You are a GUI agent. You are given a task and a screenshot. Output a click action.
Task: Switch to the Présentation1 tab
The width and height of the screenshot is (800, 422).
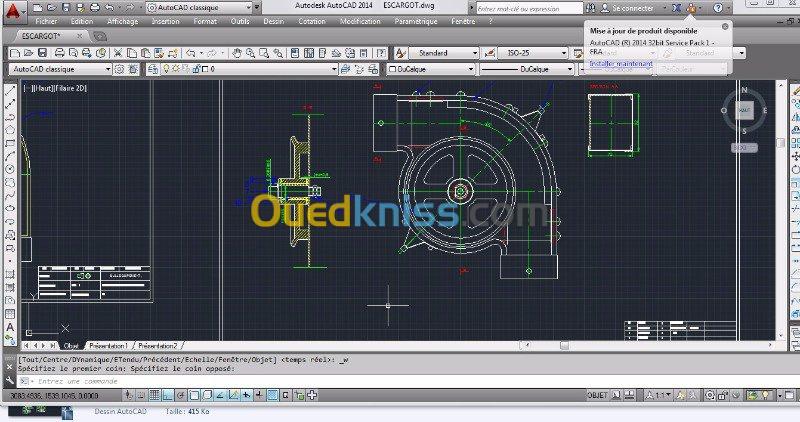109,345
